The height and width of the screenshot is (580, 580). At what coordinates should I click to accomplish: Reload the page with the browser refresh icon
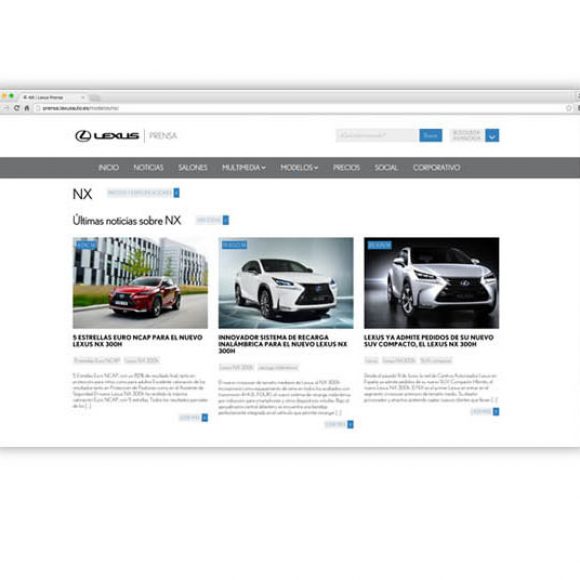pyautogui.click(x=16, y=108)
